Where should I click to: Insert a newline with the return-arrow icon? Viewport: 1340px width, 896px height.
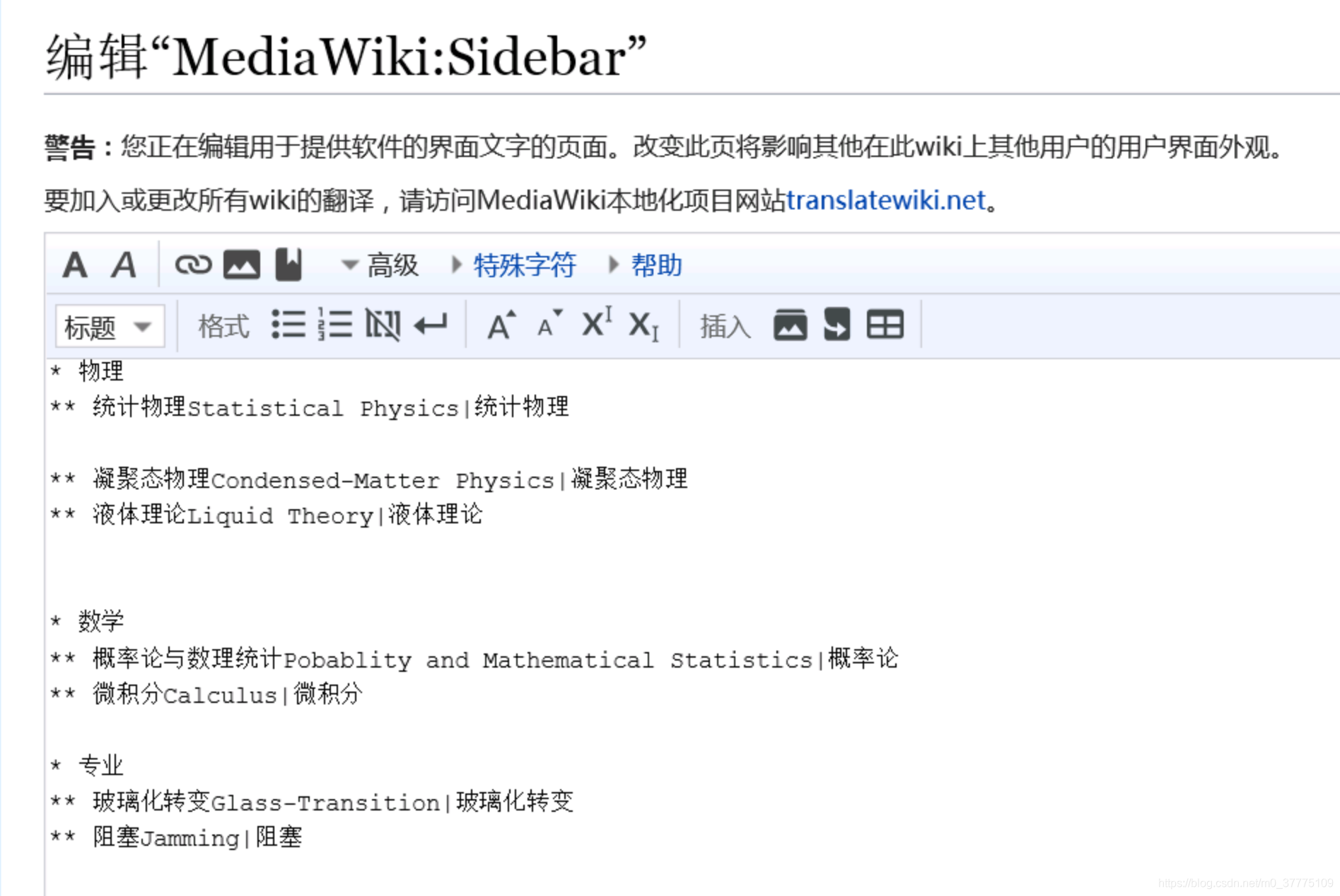click(x=432, y=325)
